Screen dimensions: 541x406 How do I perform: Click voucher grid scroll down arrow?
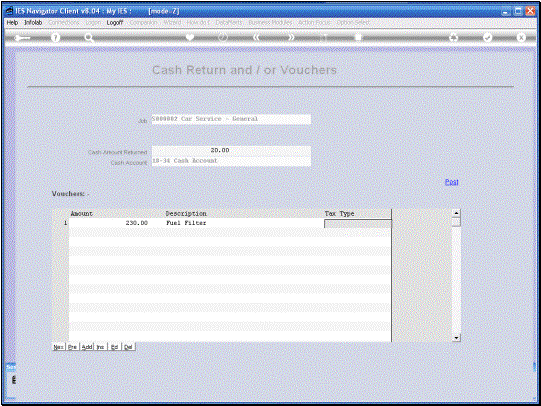[456, 338]
